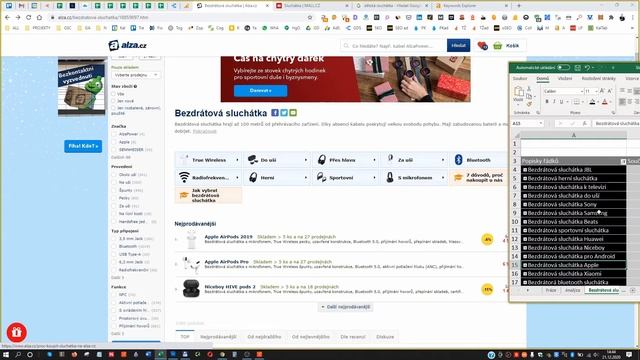Open the 'Vyberte prodejnu' store dropdown
The height and width of the screenshot is (360, 640).
[x=136, y=75]
